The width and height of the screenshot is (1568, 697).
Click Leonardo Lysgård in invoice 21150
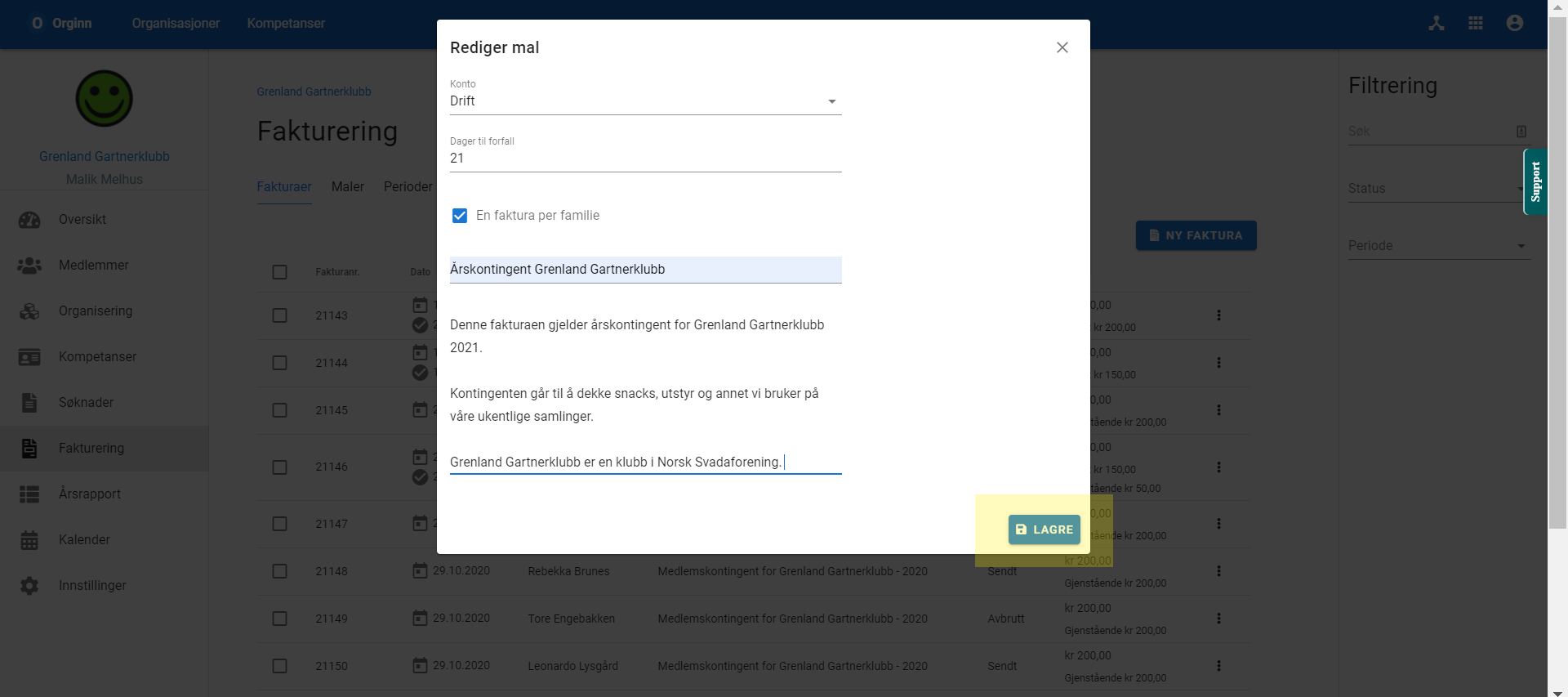pos(572,666)
